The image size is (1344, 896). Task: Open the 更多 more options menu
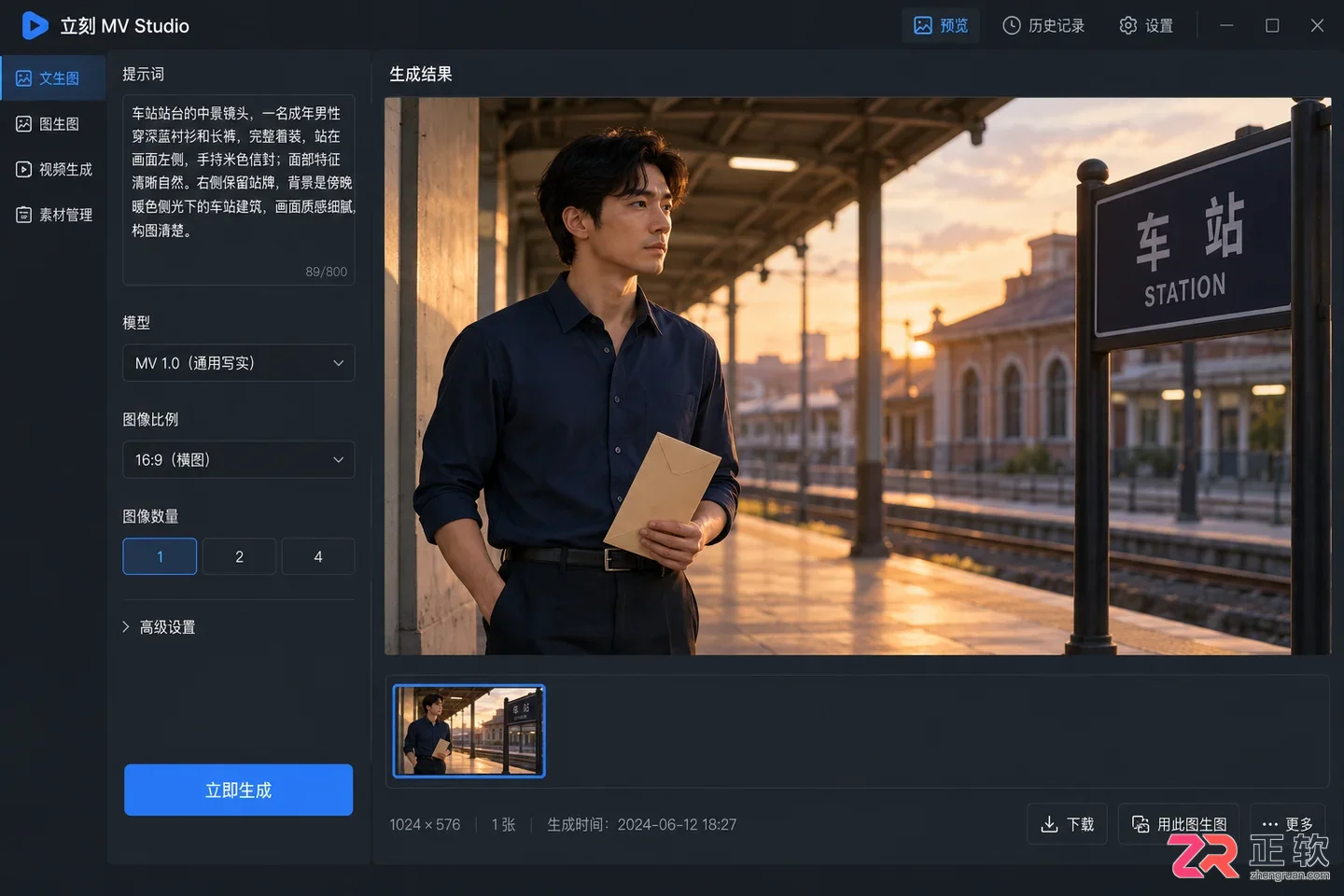tap(1287, 824)
